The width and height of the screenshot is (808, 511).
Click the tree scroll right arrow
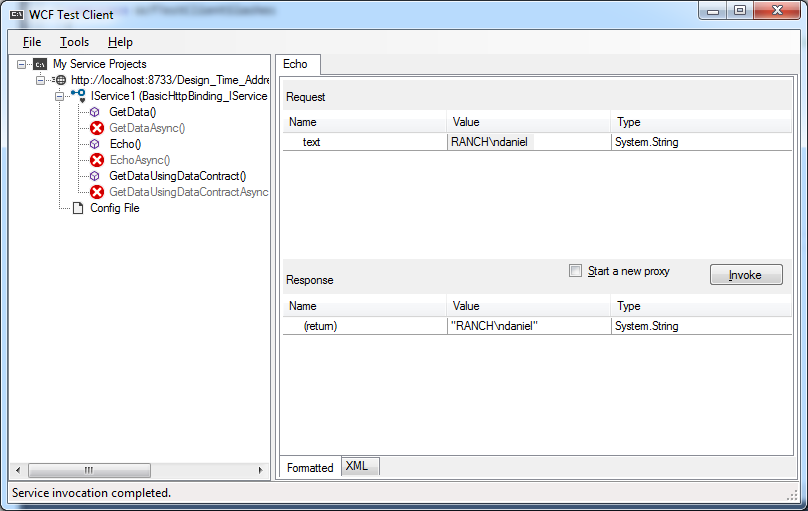point(260,470)
